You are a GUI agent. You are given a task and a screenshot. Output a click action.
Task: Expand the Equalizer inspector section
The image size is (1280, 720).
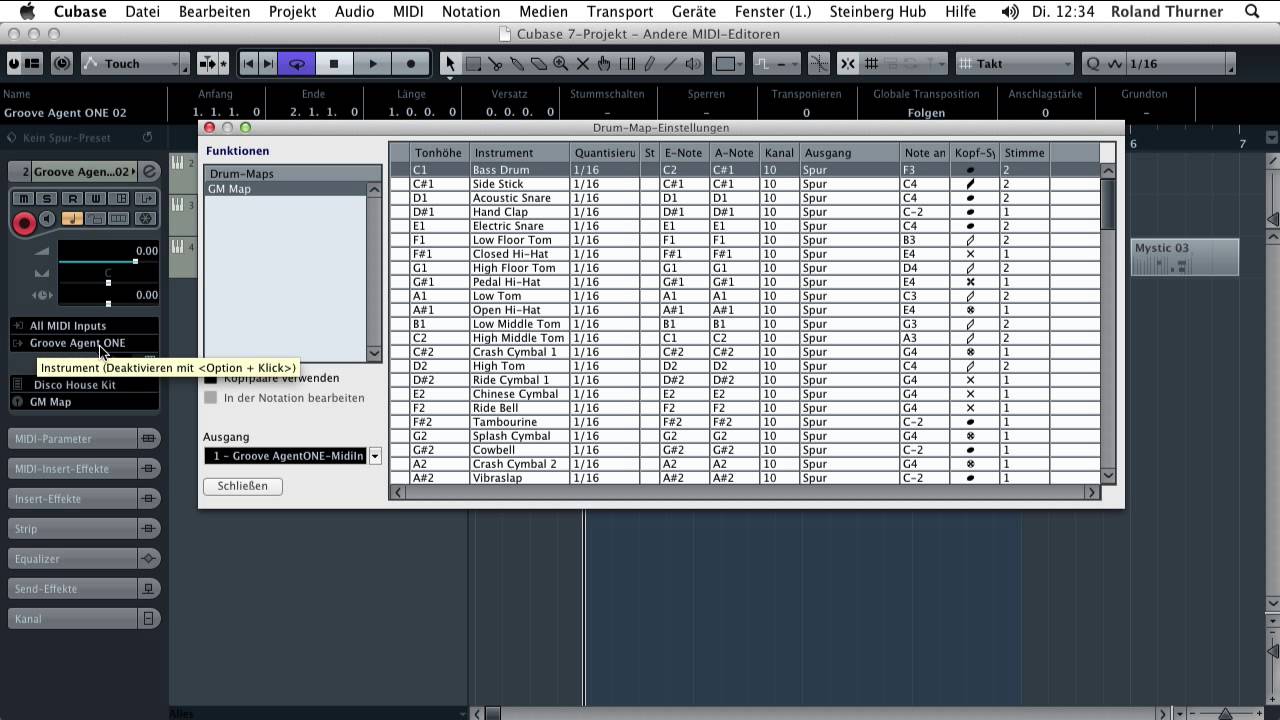[84, 559]
